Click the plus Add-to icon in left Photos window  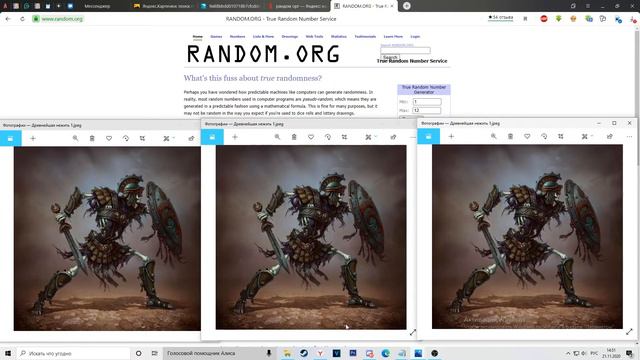tap(33, 138)
